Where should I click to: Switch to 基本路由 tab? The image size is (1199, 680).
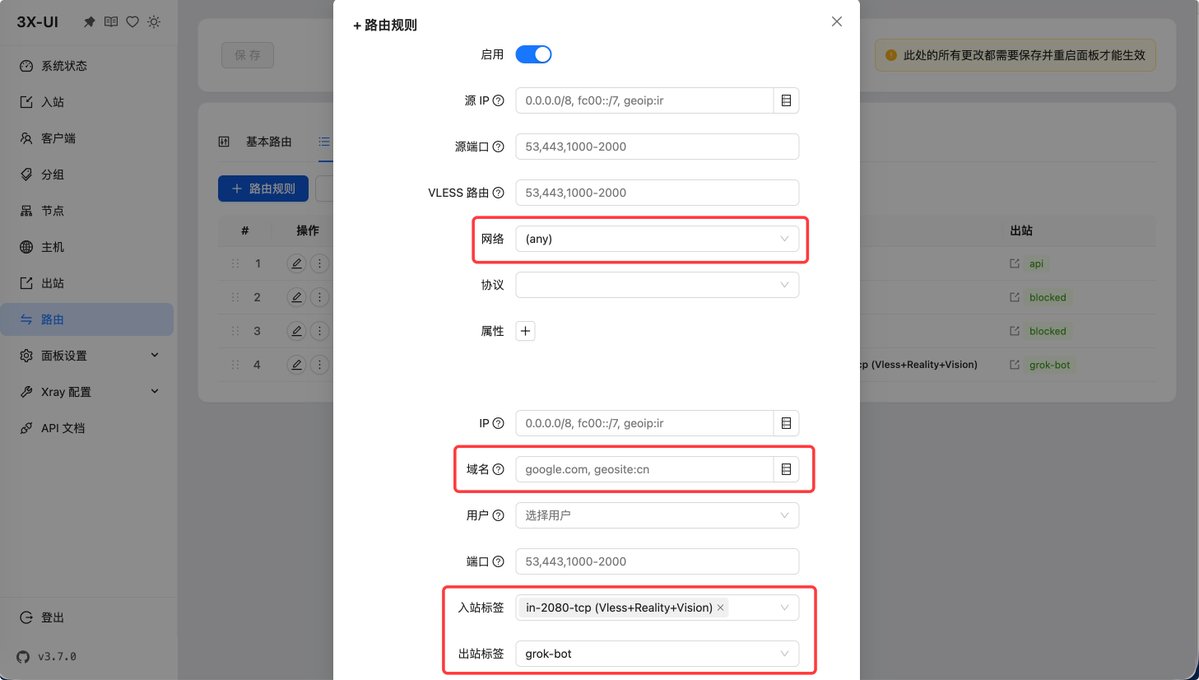point(256,142)
